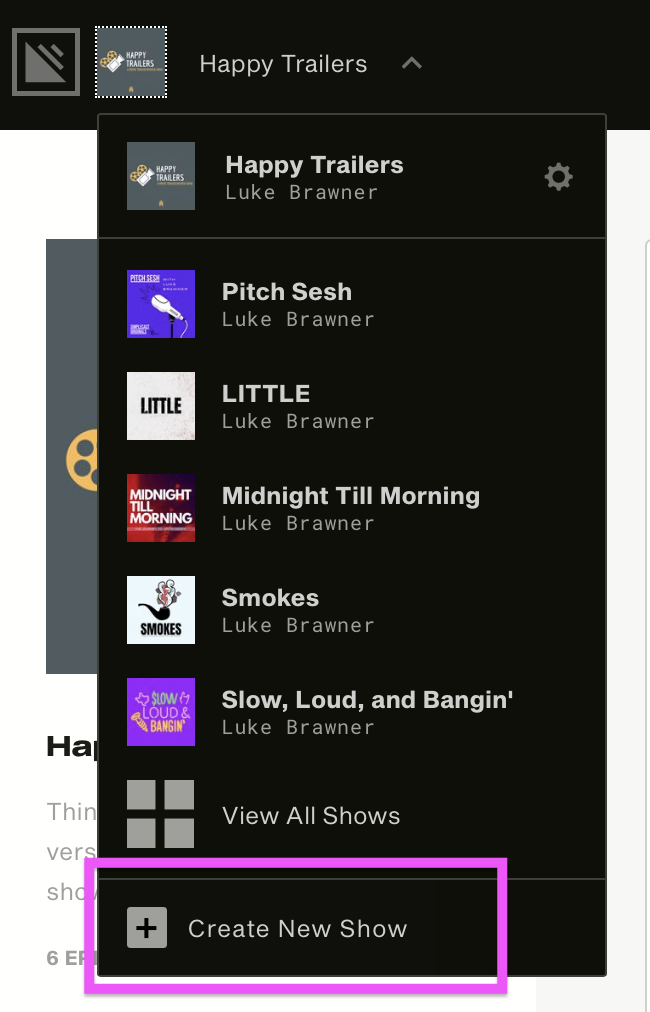
Task: Click the Midnight Till Morning artwork
Action: point(161,508)
